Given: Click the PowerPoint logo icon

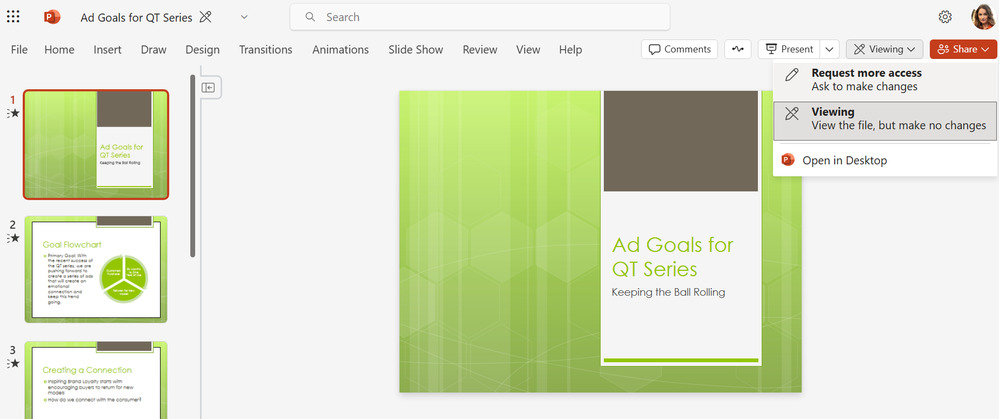Looking at the screenshot, I should coord(52,17).
